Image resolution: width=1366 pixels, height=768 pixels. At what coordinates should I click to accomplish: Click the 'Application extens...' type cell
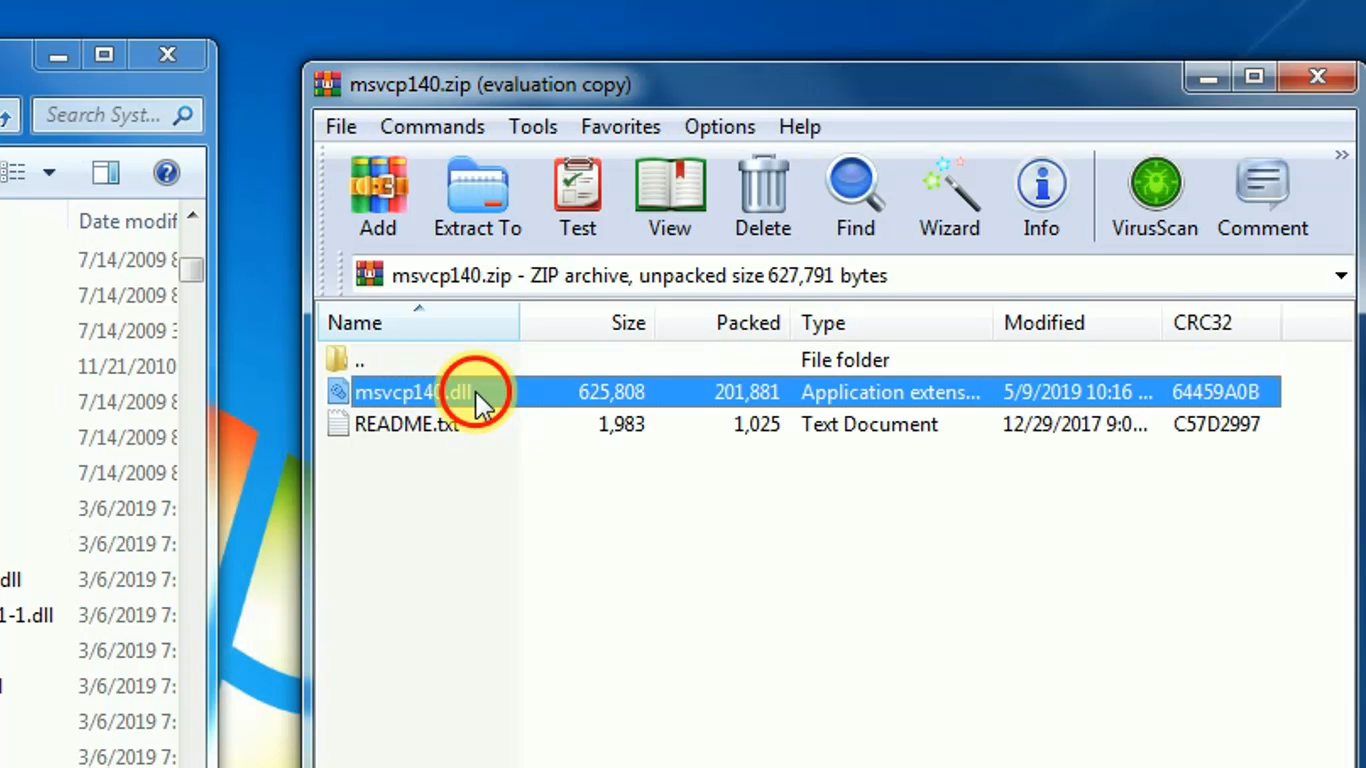coord(891,392)
